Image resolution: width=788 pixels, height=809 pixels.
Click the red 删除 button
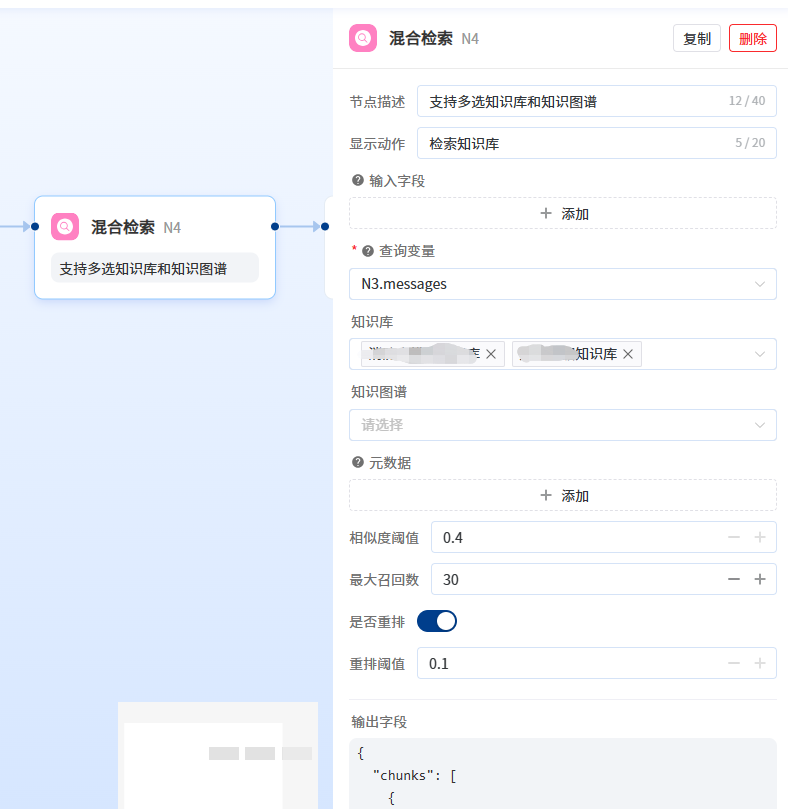[x=752, y=38]
